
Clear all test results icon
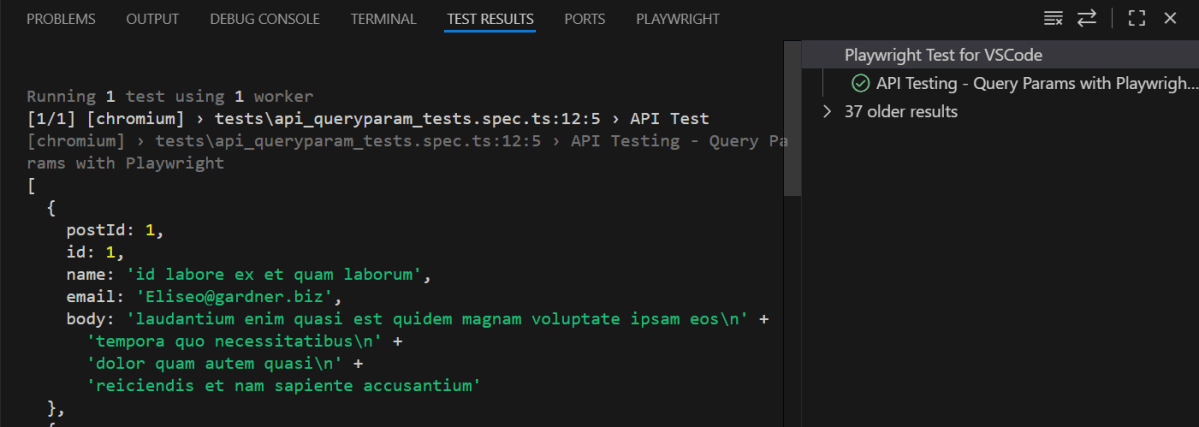coord(1053,18)
